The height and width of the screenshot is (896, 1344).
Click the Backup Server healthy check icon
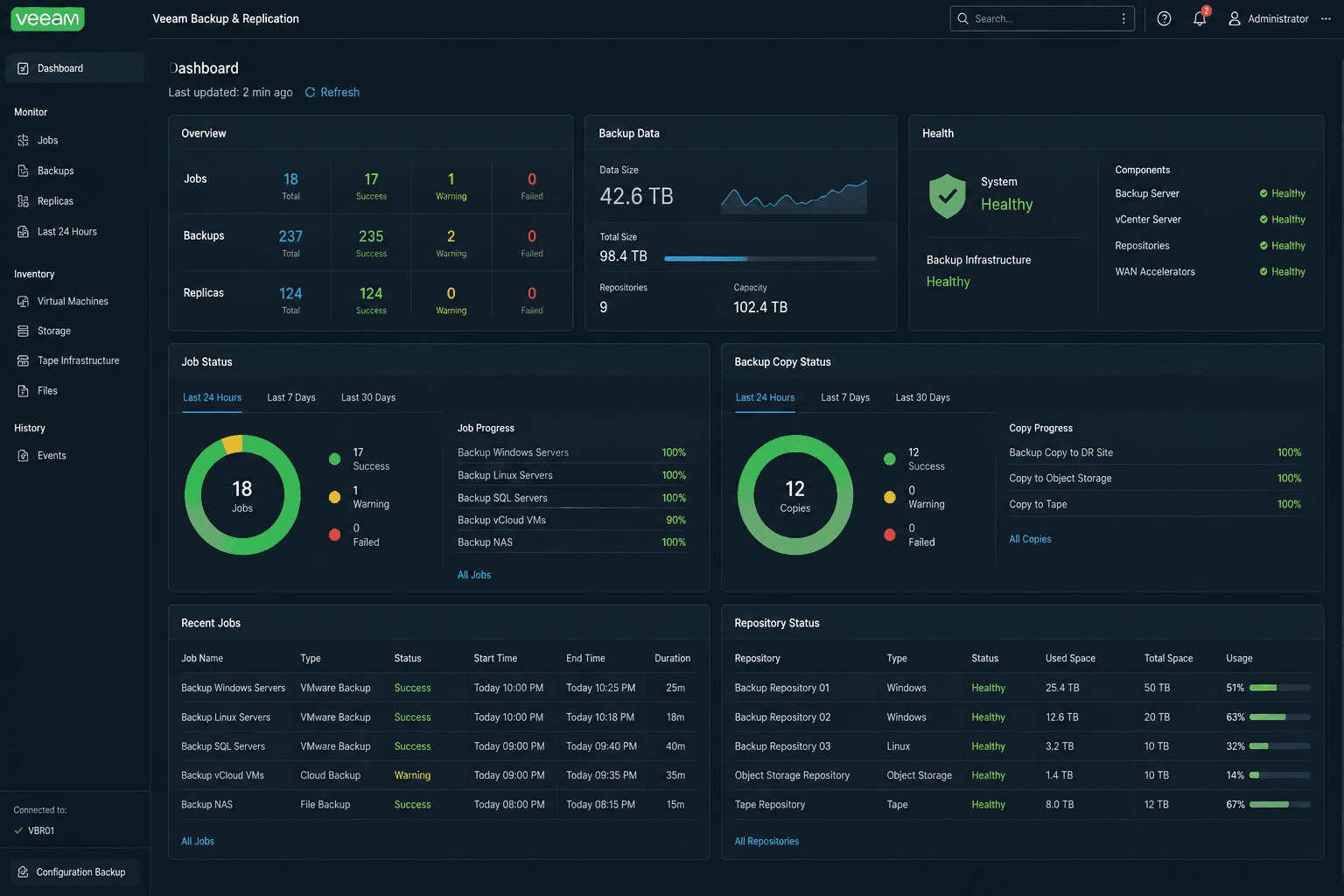pyautogui.click(x=1263, y=193)
